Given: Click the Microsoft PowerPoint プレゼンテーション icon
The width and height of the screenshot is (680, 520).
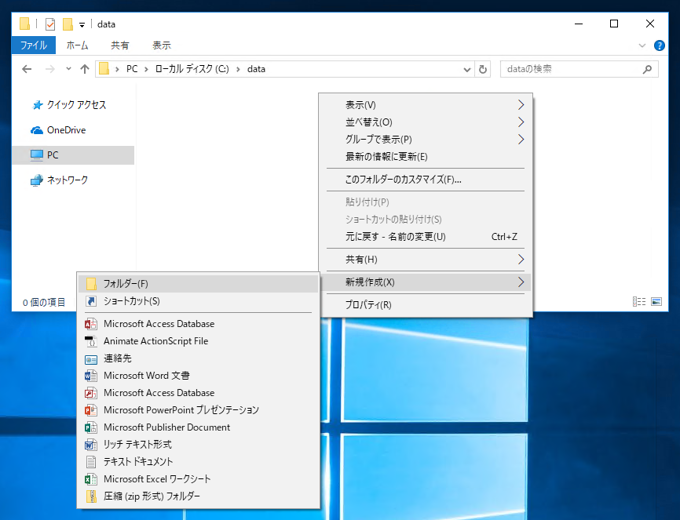Looking at the screenshot, I should (91, 410).
